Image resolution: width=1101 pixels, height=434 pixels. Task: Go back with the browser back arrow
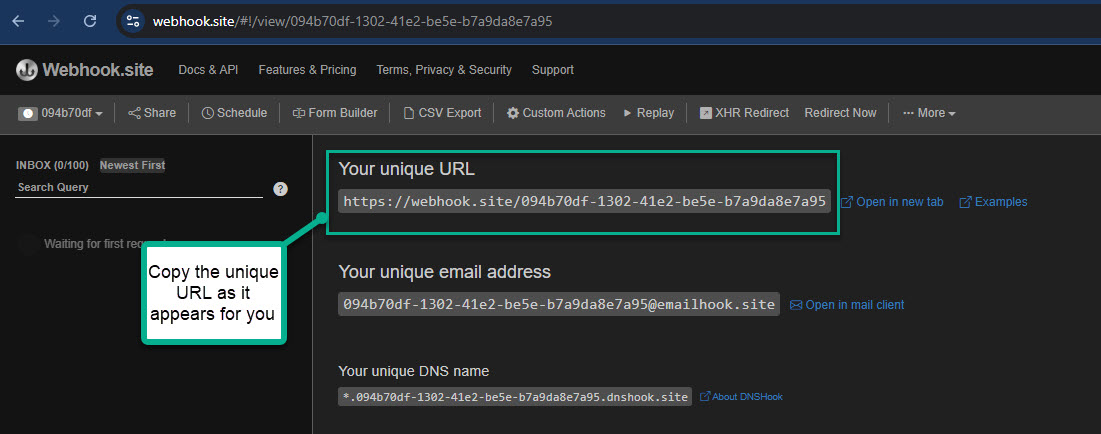click(x=18, y=21)
